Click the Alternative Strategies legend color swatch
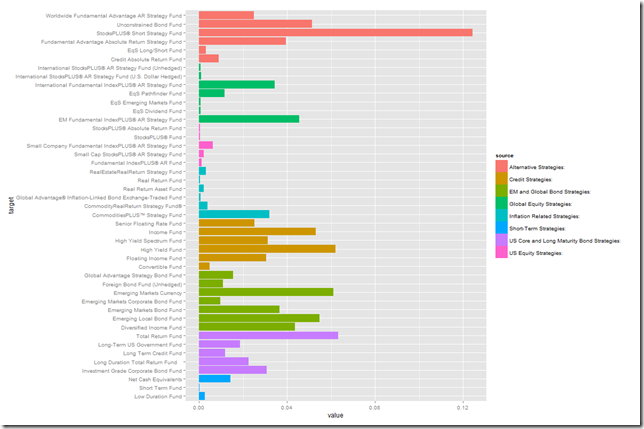 (501, 166)
